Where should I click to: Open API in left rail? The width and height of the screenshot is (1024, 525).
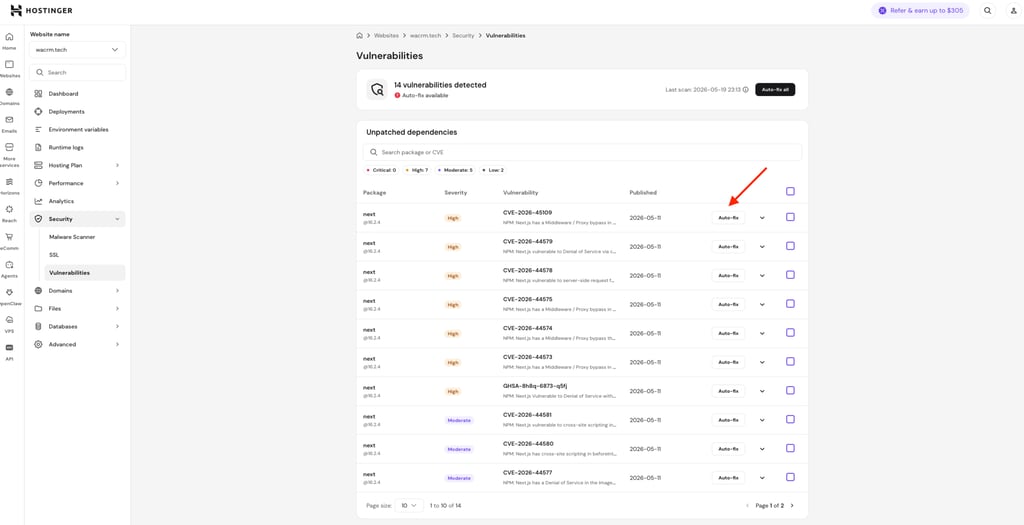[9, 352]
